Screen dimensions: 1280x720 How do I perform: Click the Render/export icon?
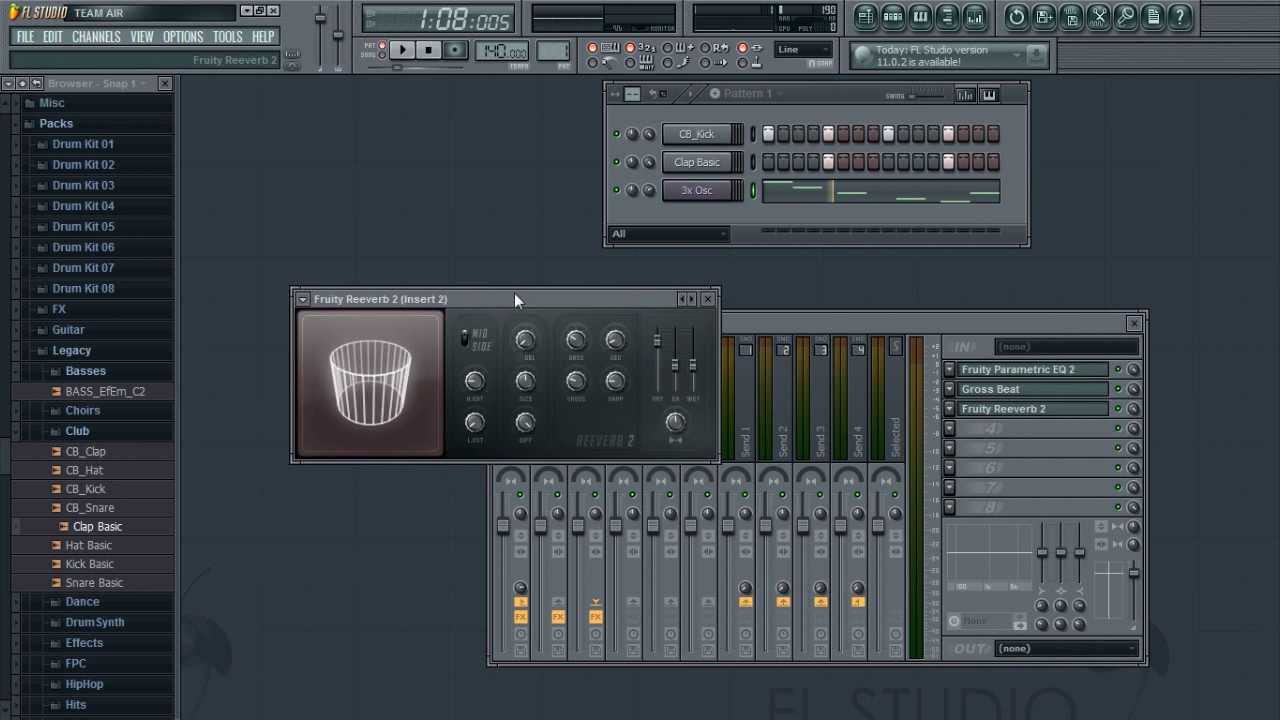pyautogui.click(x=1071, y=16)
